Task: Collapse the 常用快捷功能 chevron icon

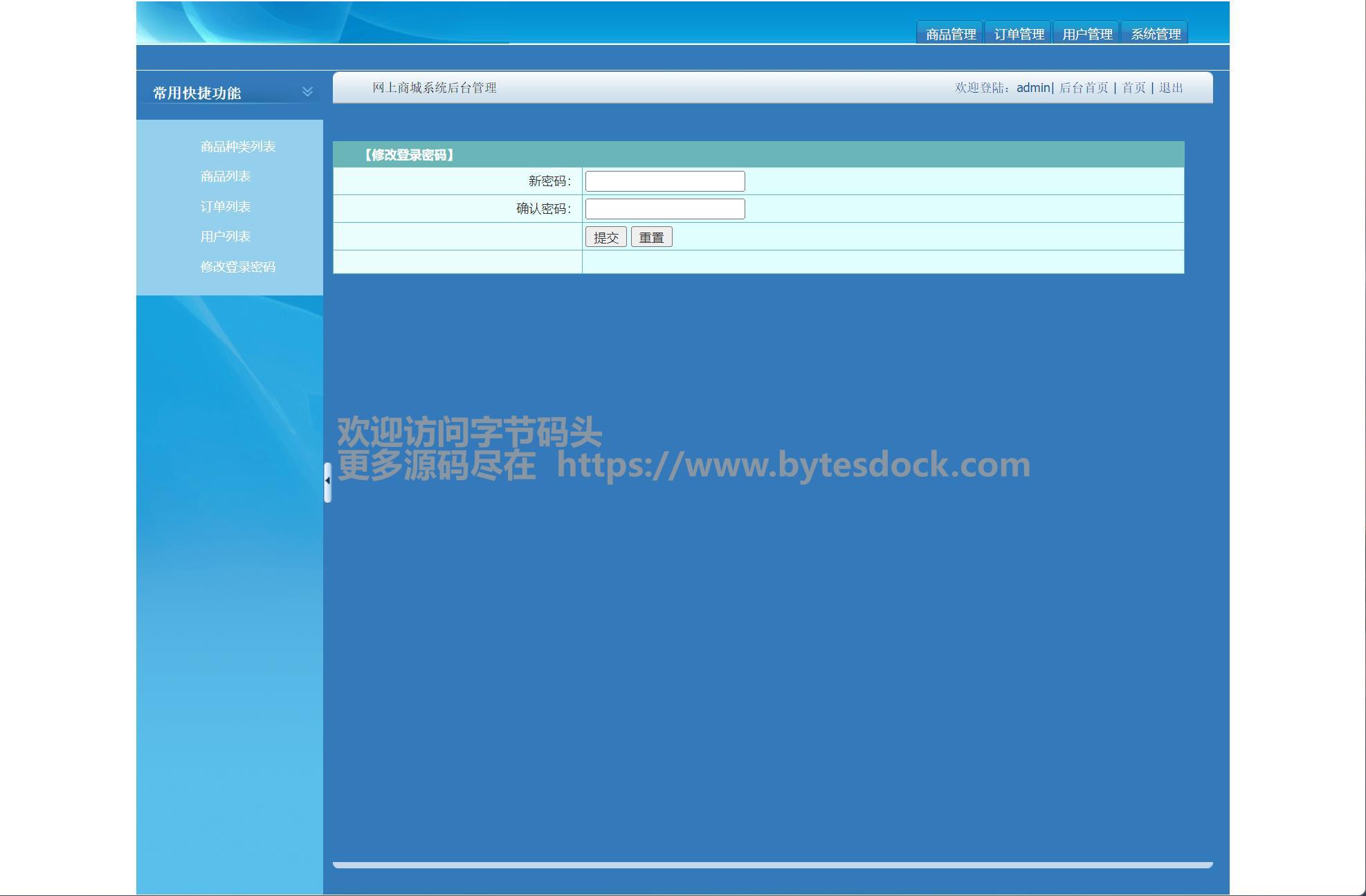Action: 307,91
